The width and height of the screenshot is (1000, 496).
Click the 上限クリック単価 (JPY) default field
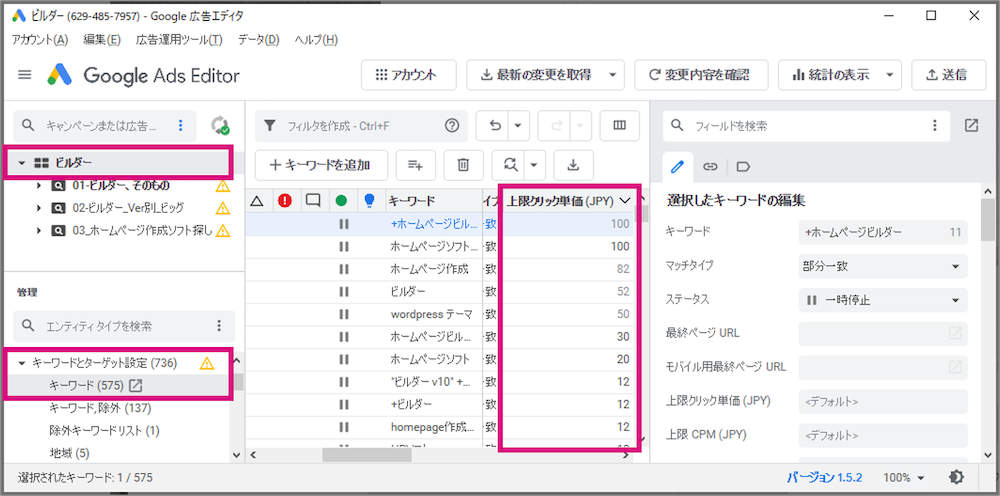pyautogui.click(x=883, y=402)
